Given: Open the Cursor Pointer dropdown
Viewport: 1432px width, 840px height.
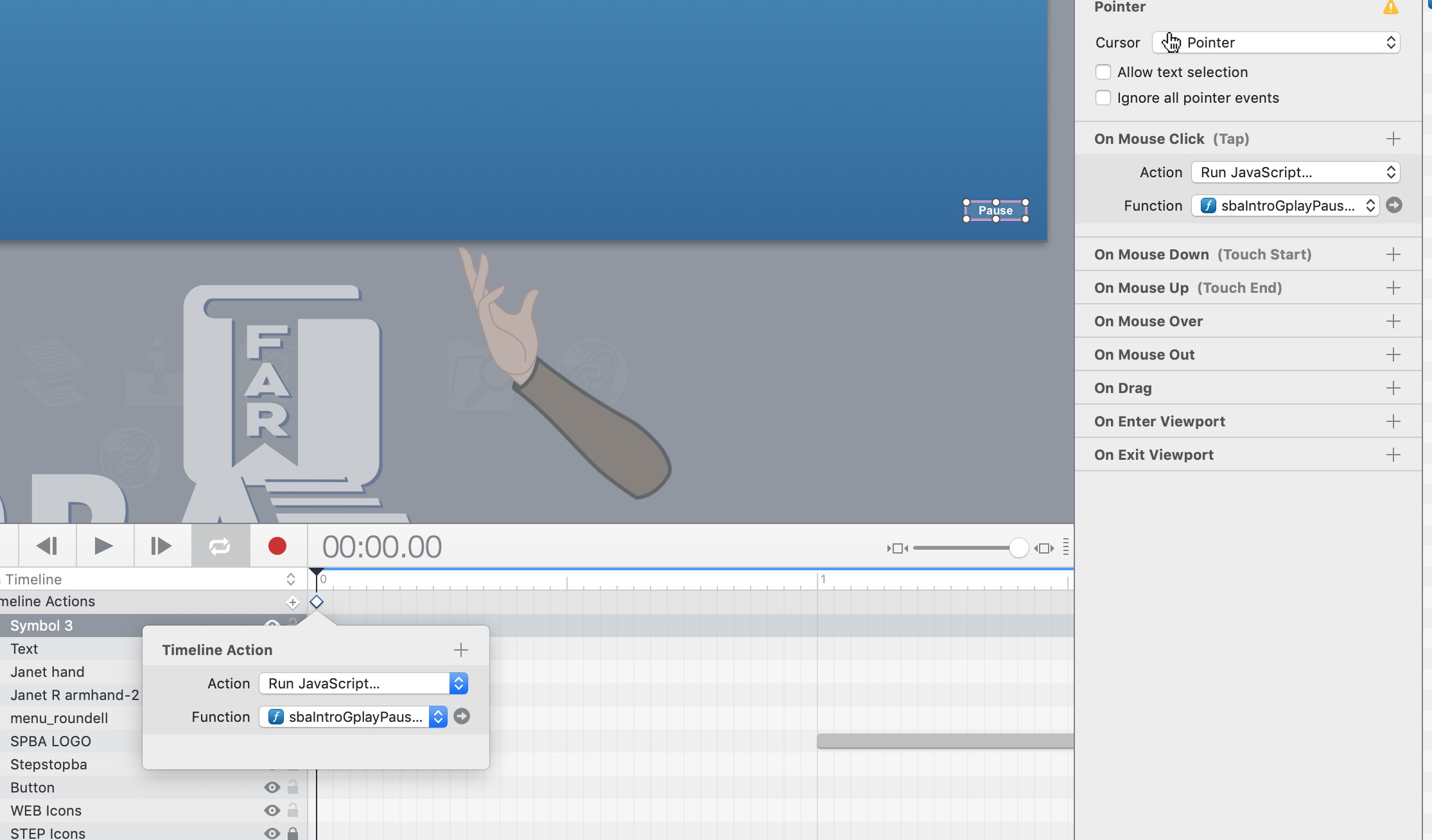Looking at the screenshot, I should click(x=1275, y=42).
